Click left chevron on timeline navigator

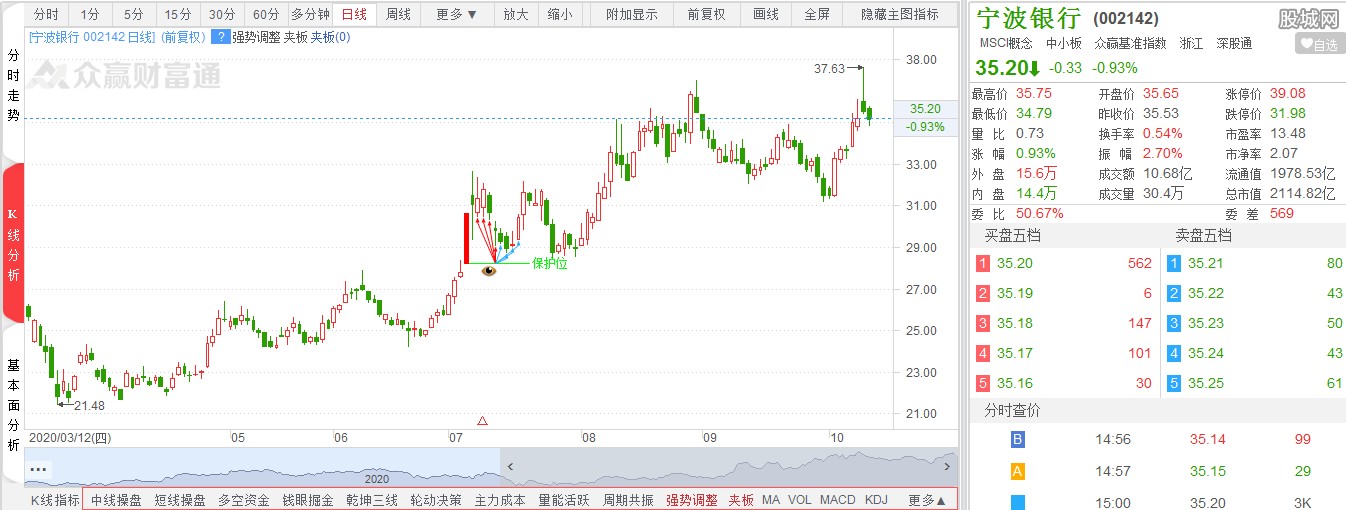pyautogui.click(x=511, y=467)
